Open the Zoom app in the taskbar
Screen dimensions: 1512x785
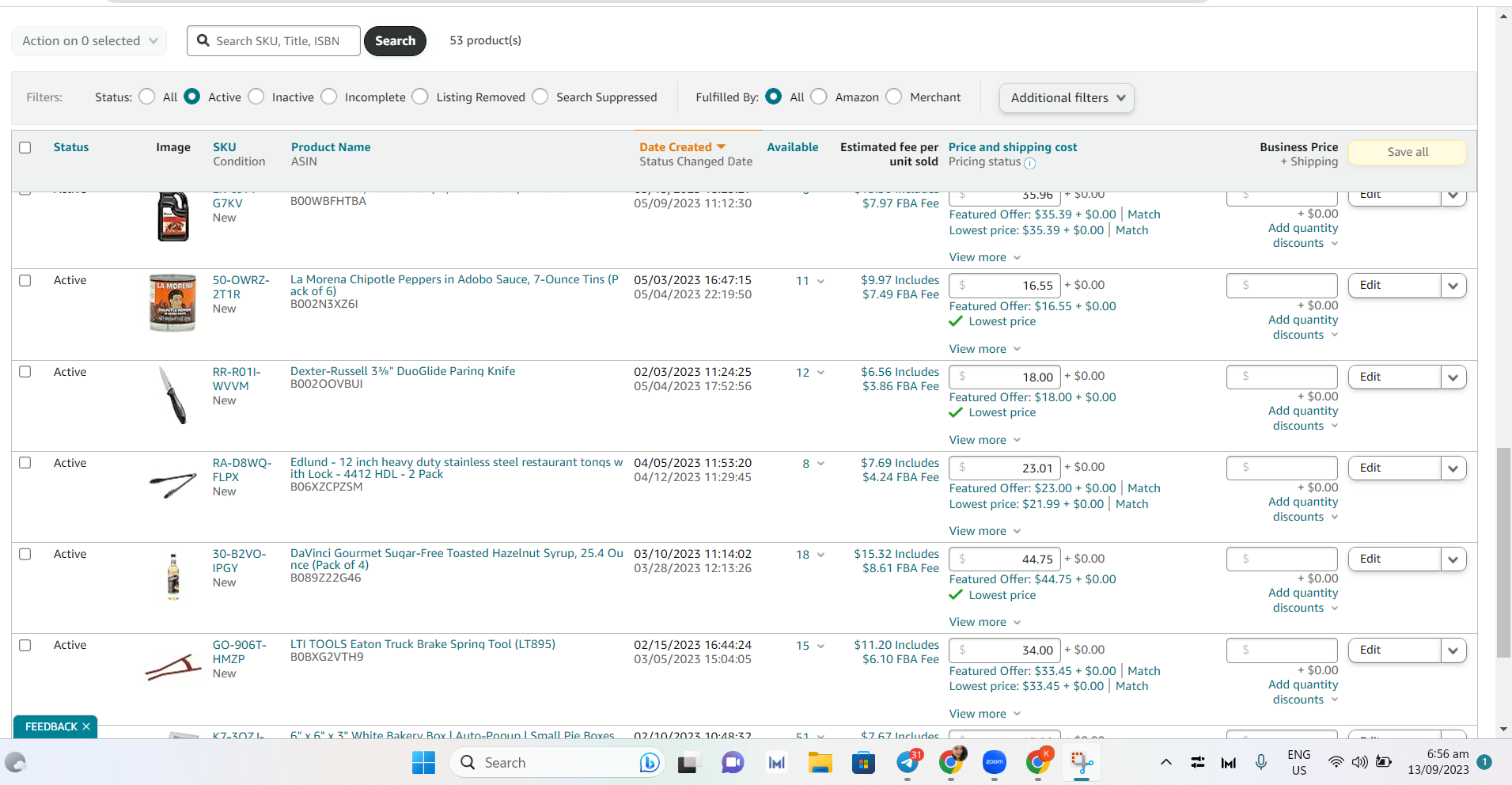(995, 763)
